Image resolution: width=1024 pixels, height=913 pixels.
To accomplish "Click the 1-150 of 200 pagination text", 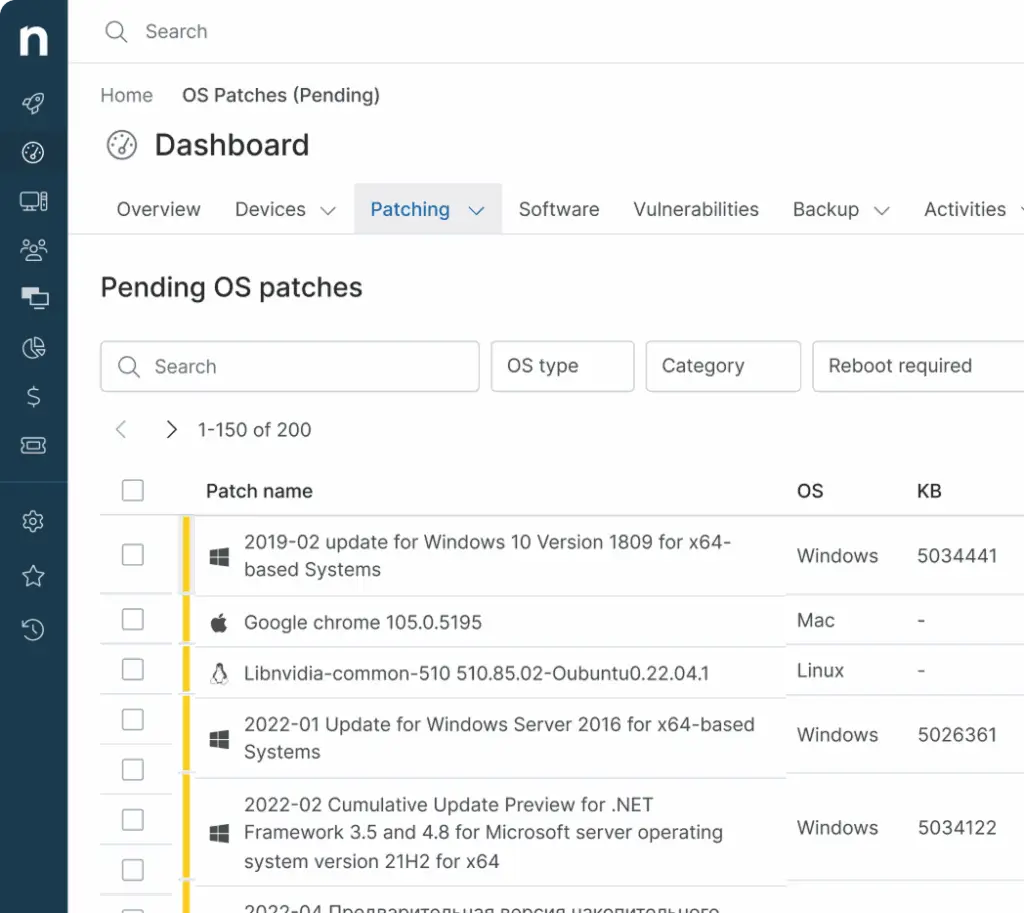I will tap(255, 430).
